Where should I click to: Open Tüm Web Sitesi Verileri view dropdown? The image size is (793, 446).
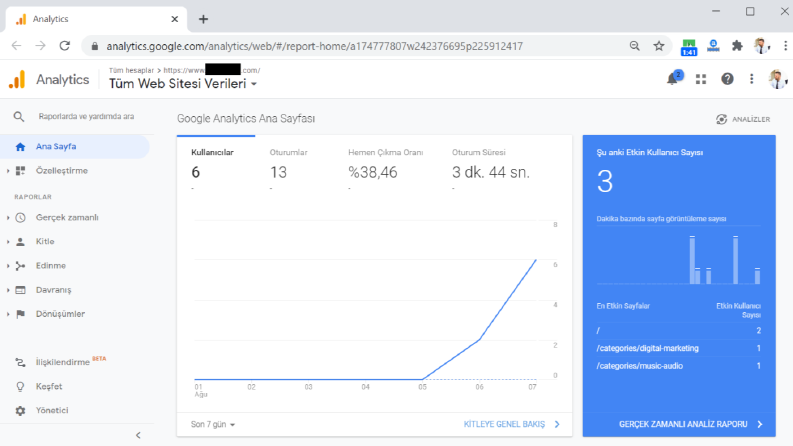tap(183, 84)
